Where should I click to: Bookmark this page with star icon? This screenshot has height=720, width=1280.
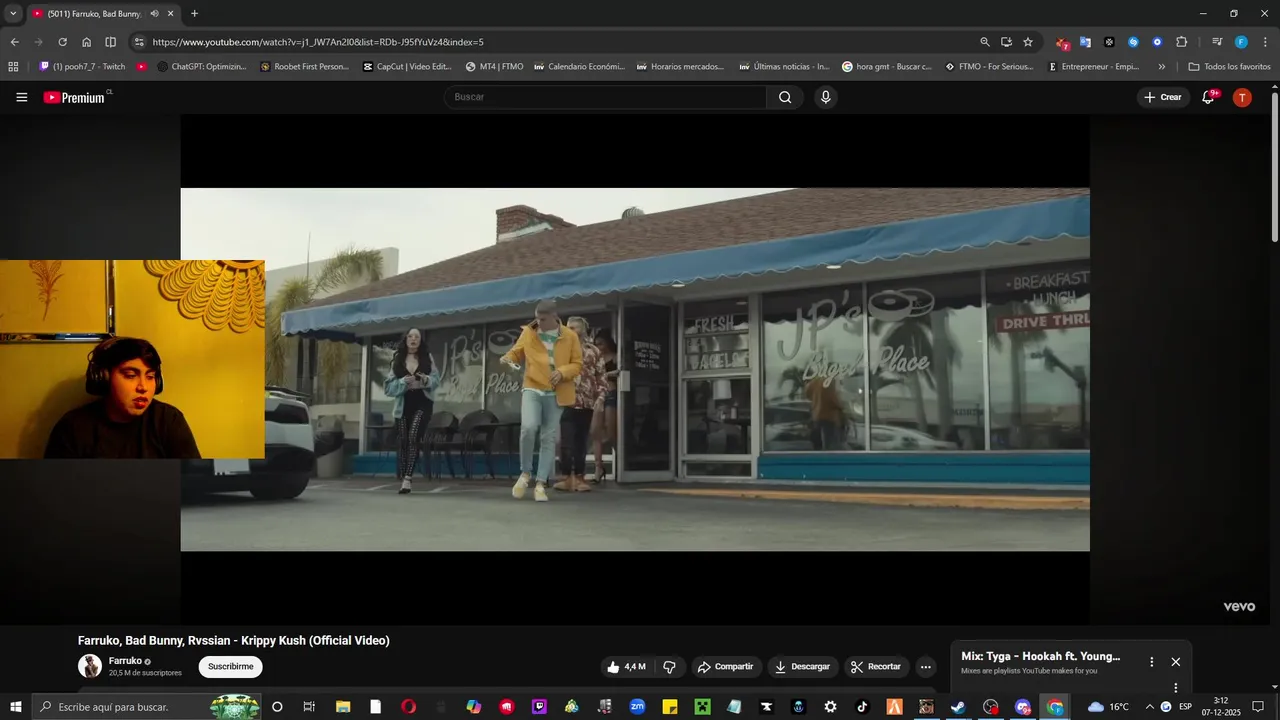pyautogui.click(x=1028, y=42)
